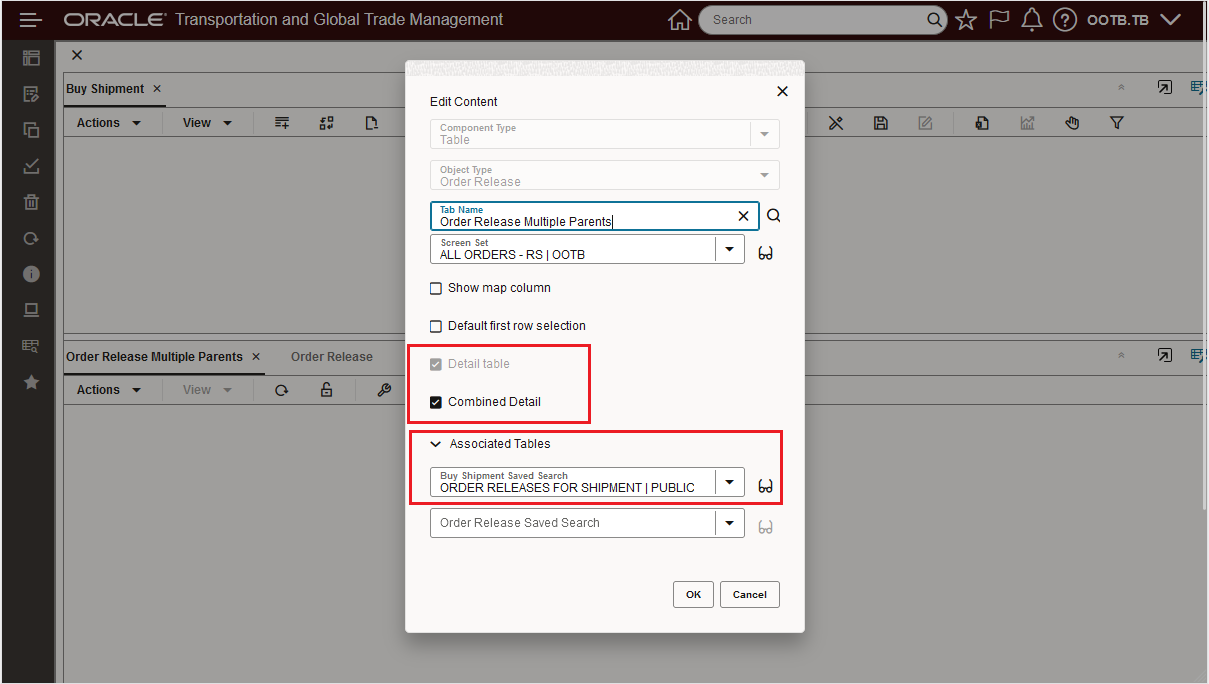The width and height of the screenshot is (1209, 684).
Task: Open OOTB.TB user menu
Action: (x=1134, y=20)
